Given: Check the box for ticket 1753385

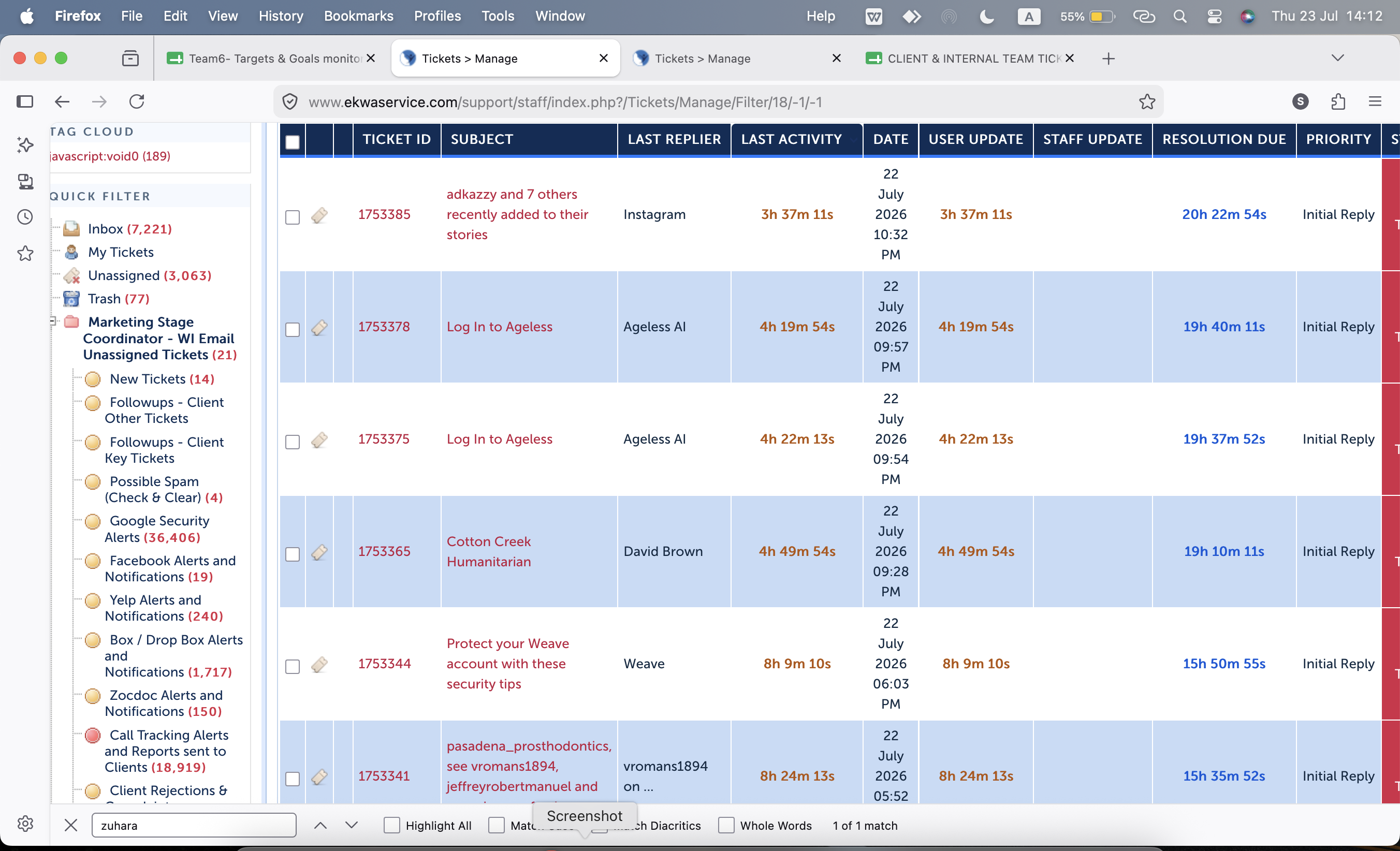Looking at the screenshot, I should pyautogui.click(x=293, y=217).
